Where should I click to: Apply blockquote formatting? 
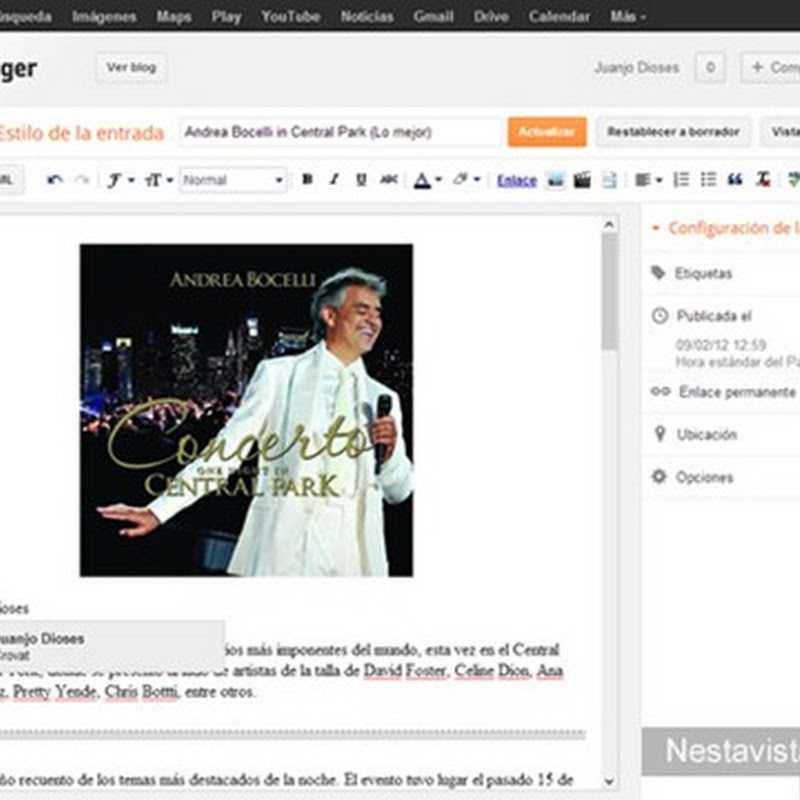(x=735, y=180)
